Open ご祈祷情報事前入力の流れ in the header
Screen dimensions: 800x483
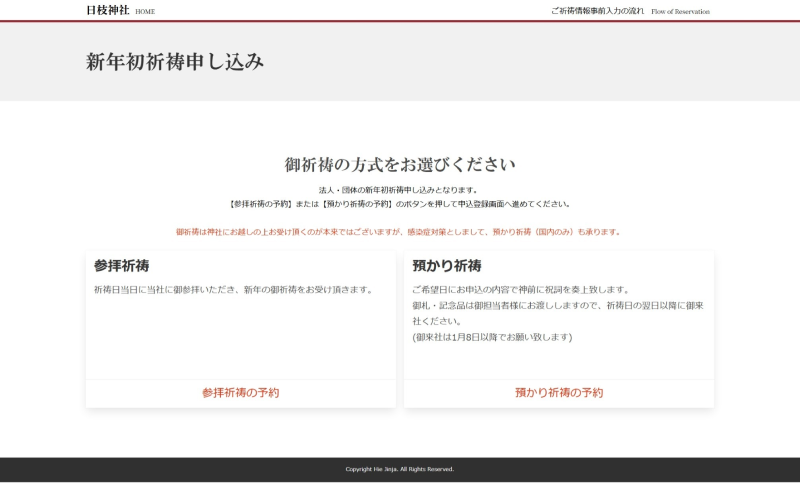click(x=597, y=11)
